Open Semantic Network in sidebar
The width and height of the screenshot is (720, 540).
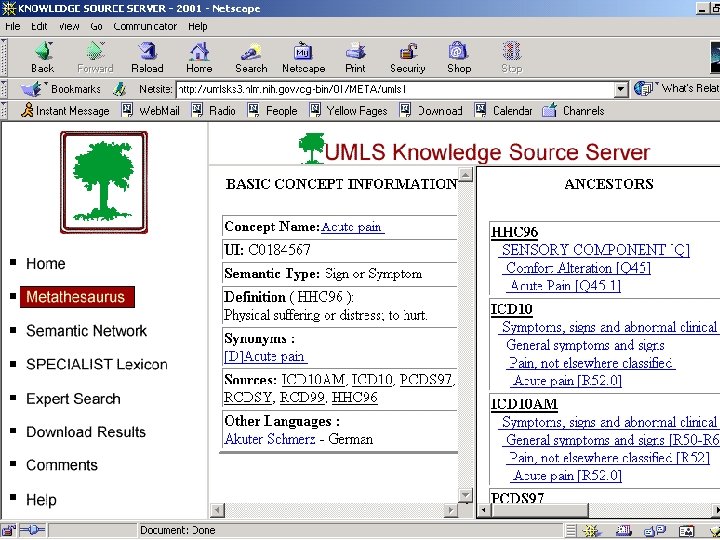coord(86,331)
